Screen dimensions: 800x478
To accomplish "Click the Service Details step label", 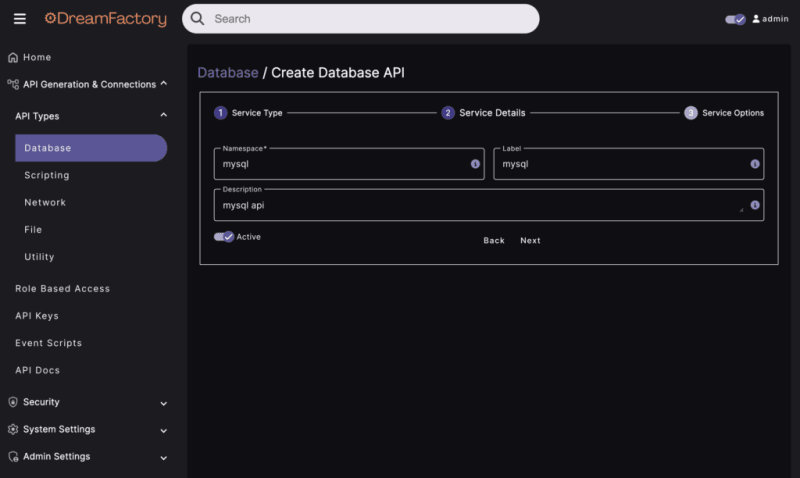I will (492, 113).
